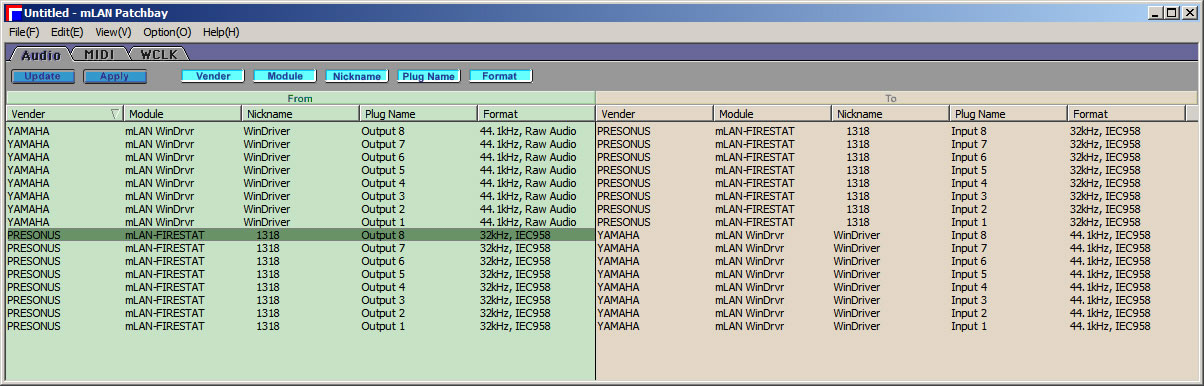Select highlighted PRESONUS Output 8 row

pos(300,235)
